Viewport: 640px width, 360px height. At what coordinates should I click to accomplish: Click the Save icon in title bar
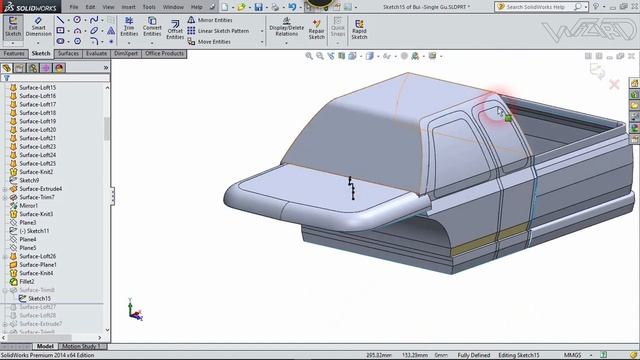click(258, 7)
